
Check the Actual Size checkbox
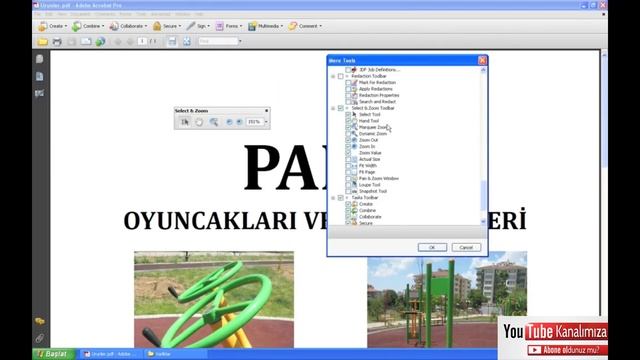tap(348, 159)
